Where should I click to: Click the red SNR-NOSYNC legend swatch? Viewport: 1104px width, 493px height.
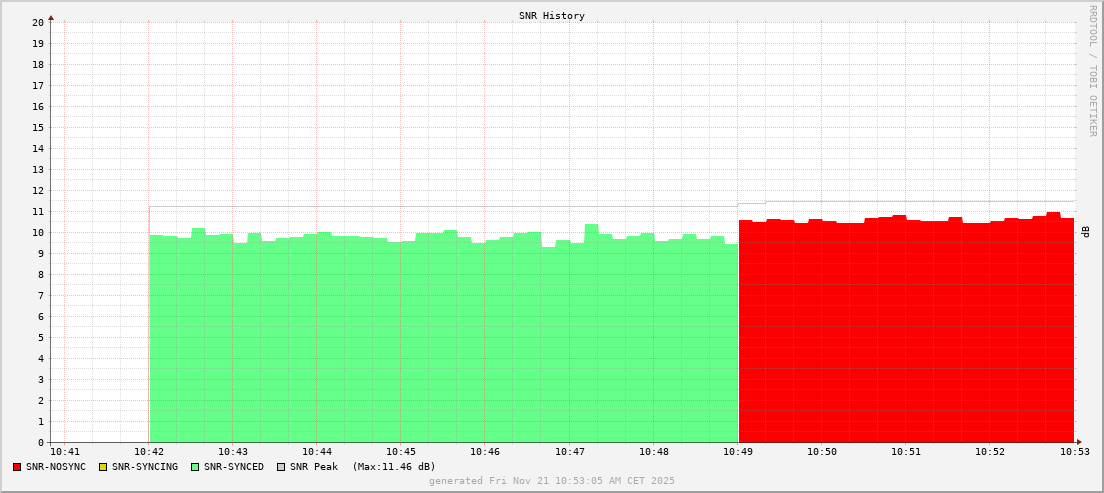tap(17, 467)
